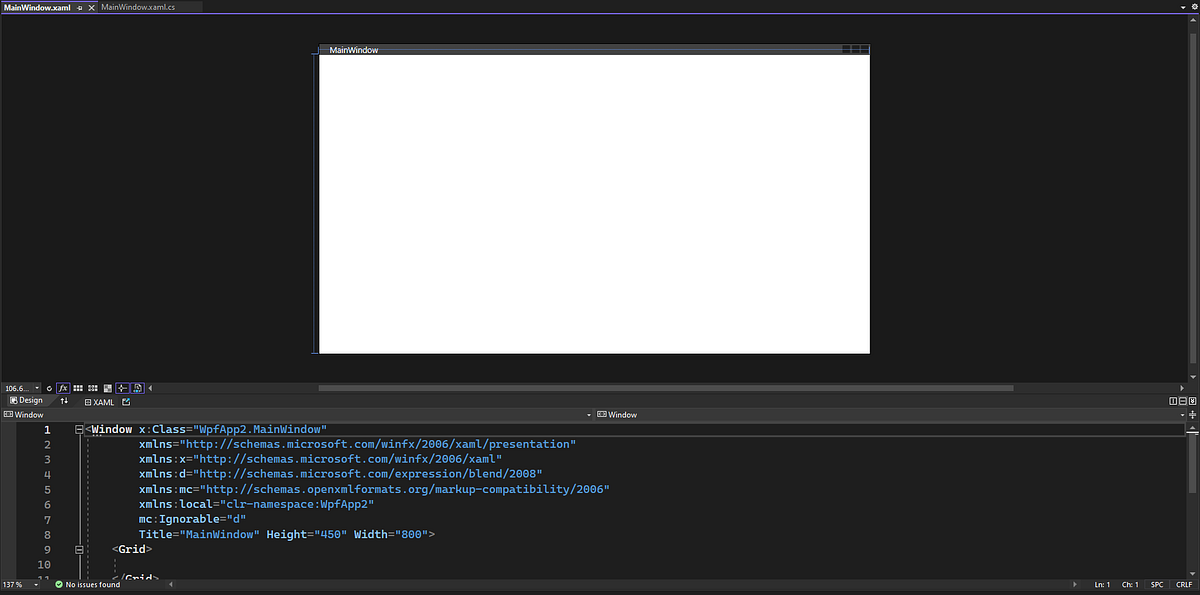Click the No issues found indicator
The height and width of the screenshot is (595, 1200).
88,585
